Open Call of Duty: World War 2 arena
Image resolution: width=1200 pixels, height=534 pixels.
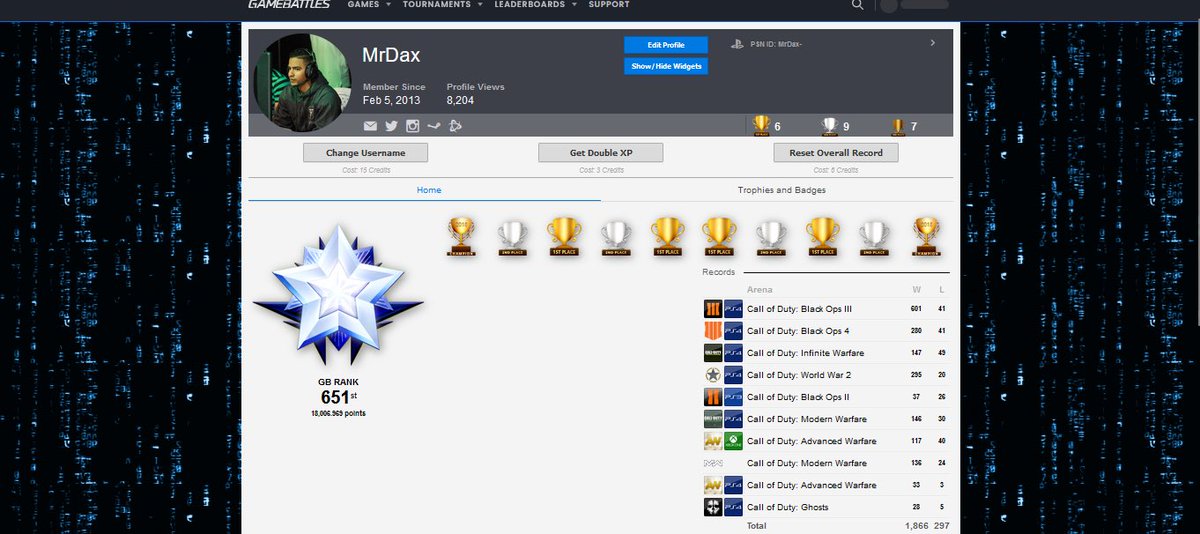pos(800,375)
